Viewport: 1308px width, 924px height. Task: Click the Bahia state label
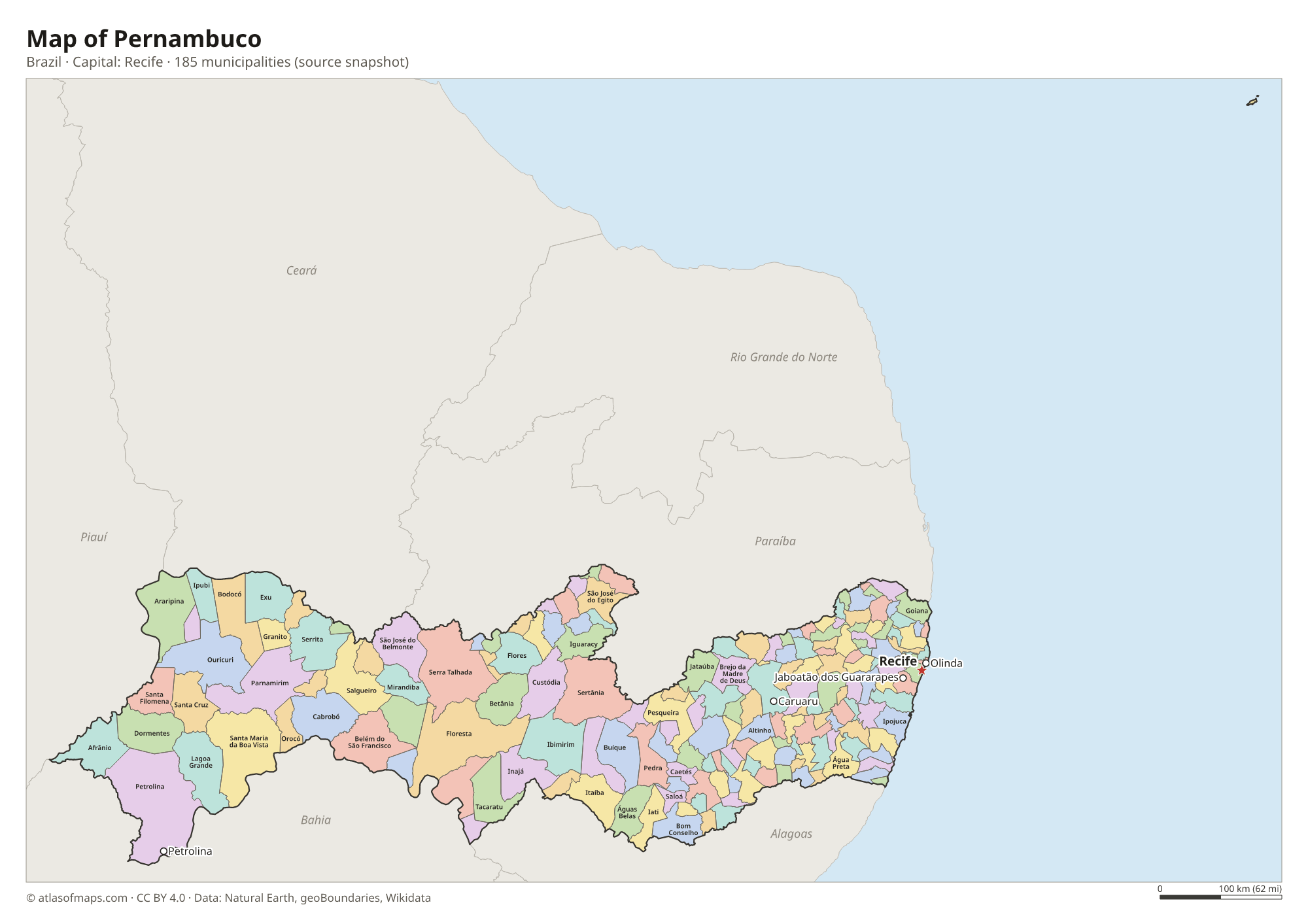point(316,820)
